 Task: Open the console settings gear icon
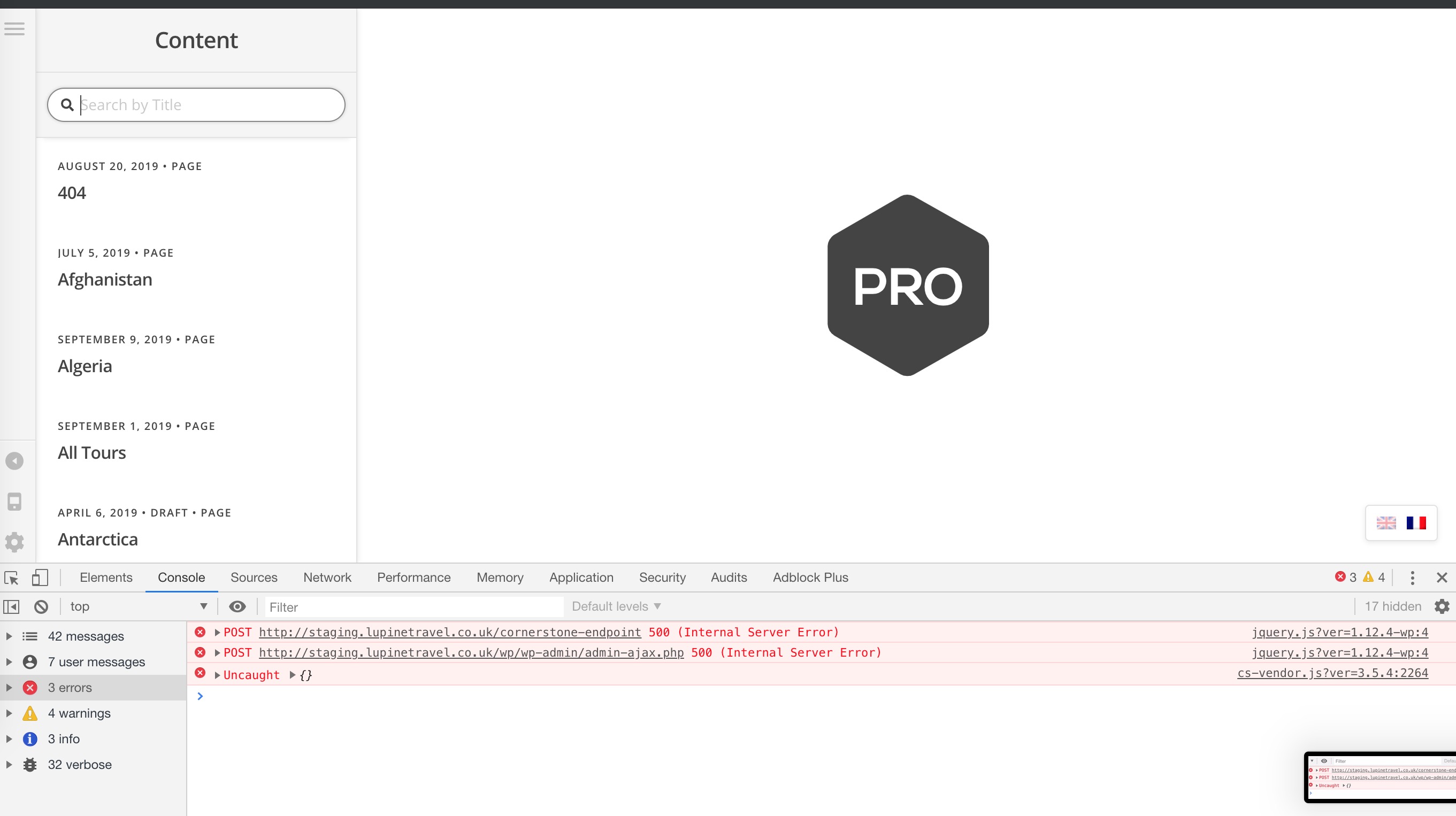tap(1442, 607)
